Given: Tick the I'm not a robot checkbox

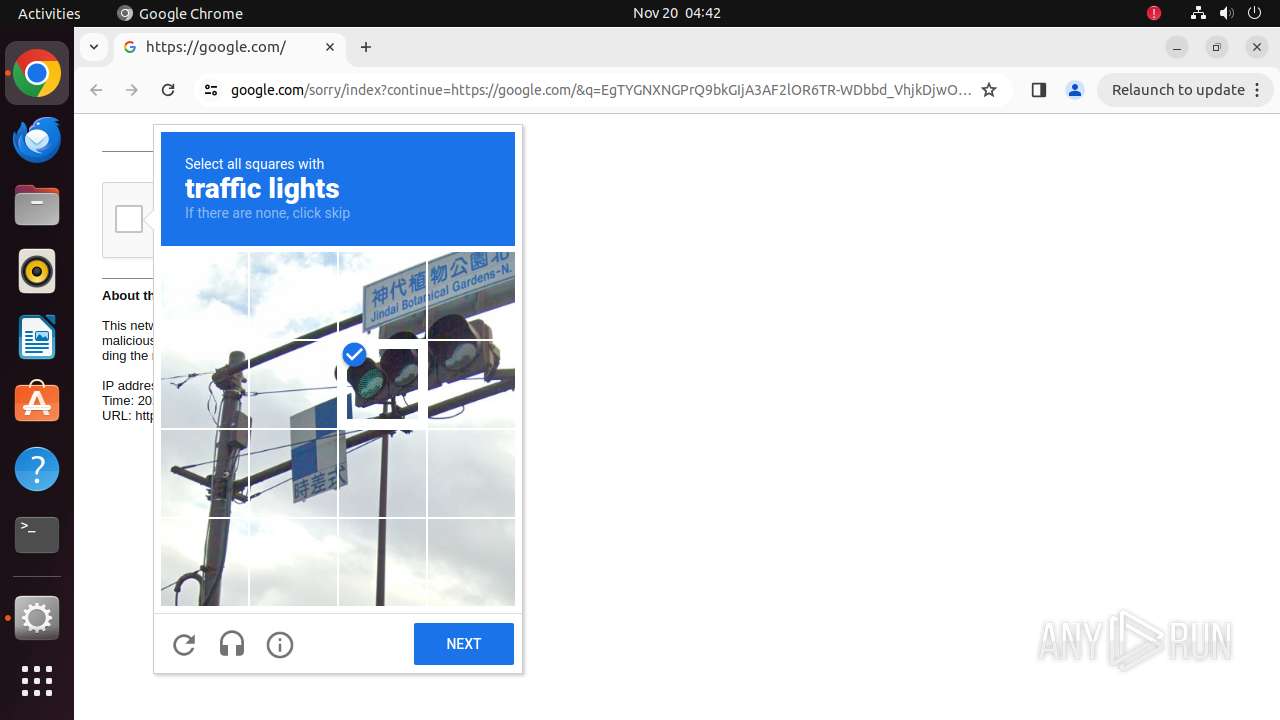Looking at the screenshot, I should point(129,219).
